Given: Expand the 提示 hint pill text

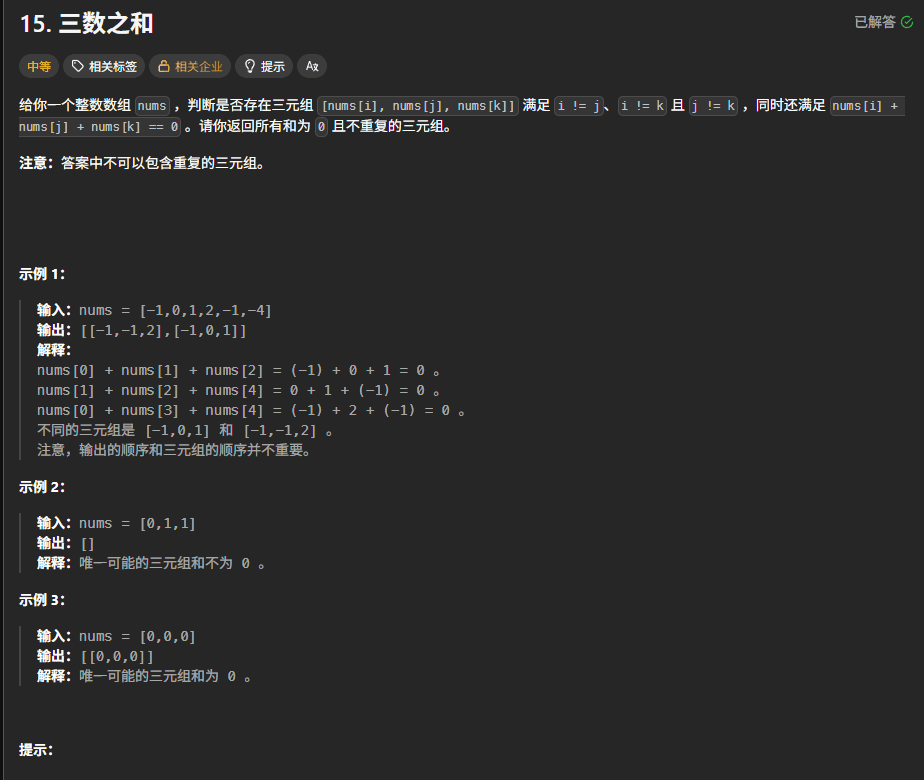Looking at the screenshot, I should [x=273, y=67].
